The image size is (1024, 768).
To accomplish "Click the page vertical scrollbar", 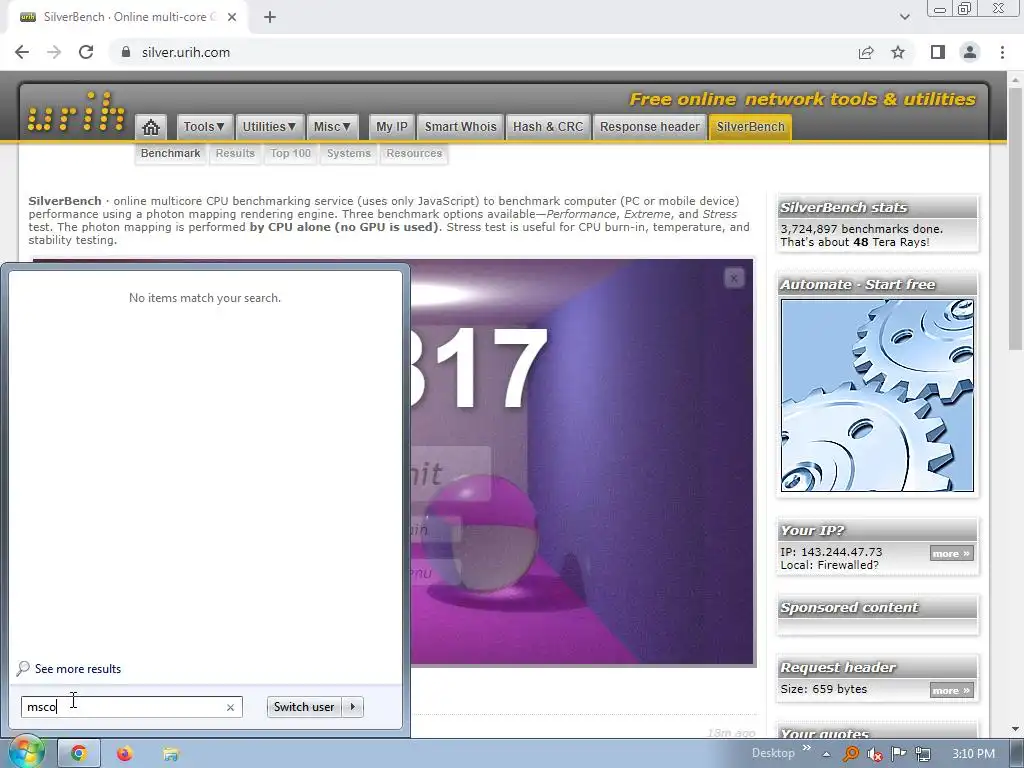I will tap(1015, 219).
